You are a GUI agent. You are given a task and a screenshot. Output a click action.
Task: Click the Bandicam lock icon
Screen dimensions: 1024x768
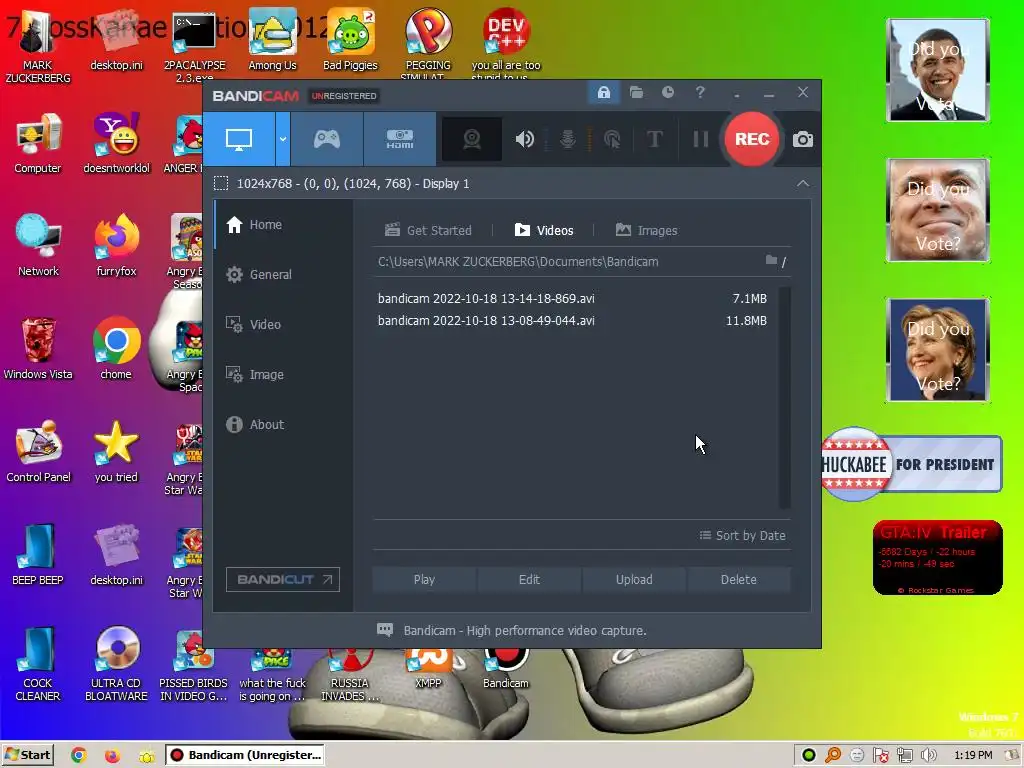[603, 92]
